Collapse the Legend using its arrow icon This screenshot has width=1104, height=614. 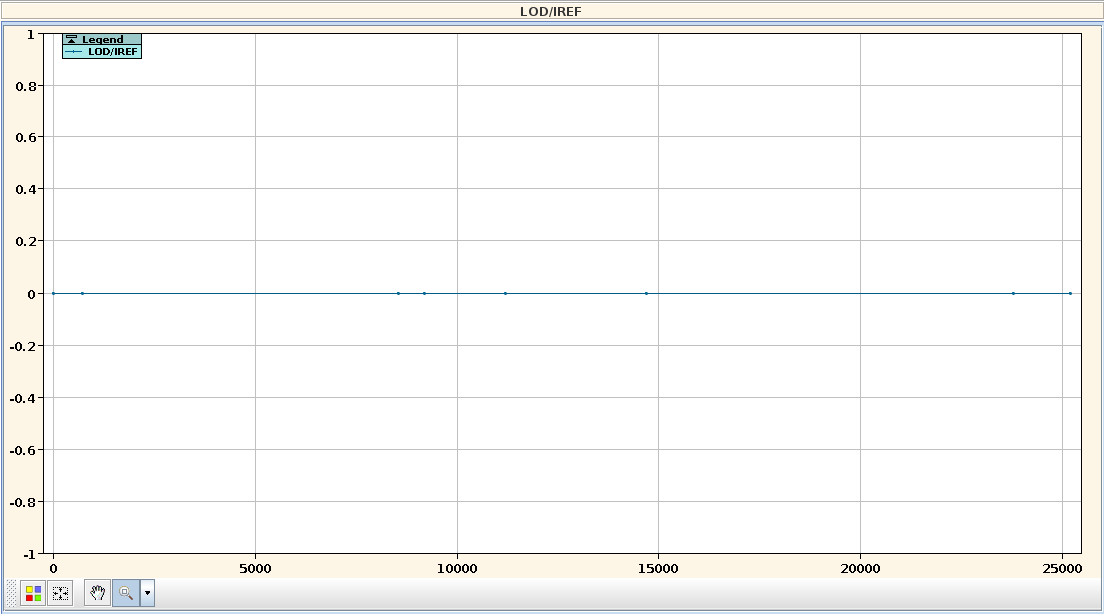(71, 40)
